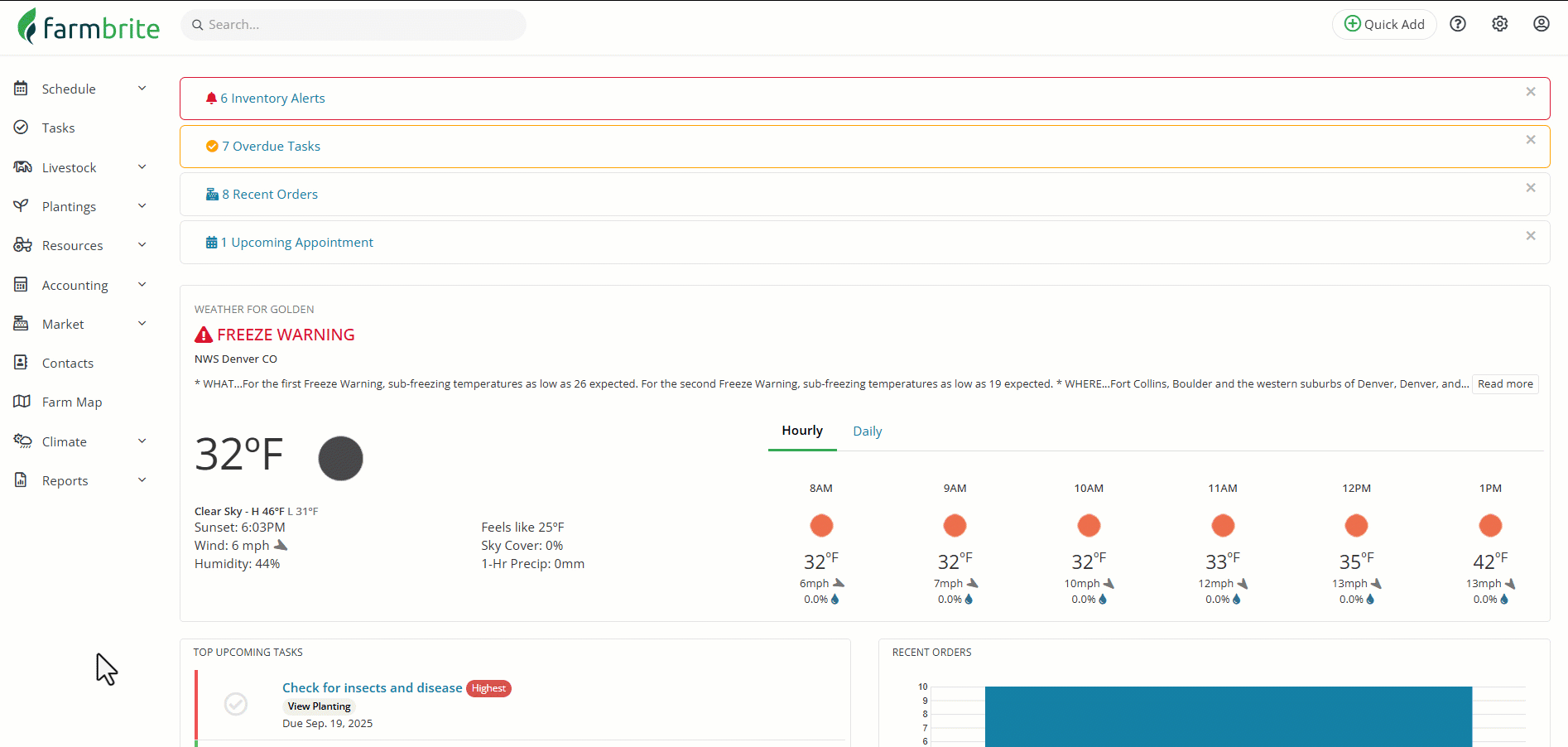Expand the Resources menu chevron
Viewport: 1568px width, 747px height.
[142, 244]
